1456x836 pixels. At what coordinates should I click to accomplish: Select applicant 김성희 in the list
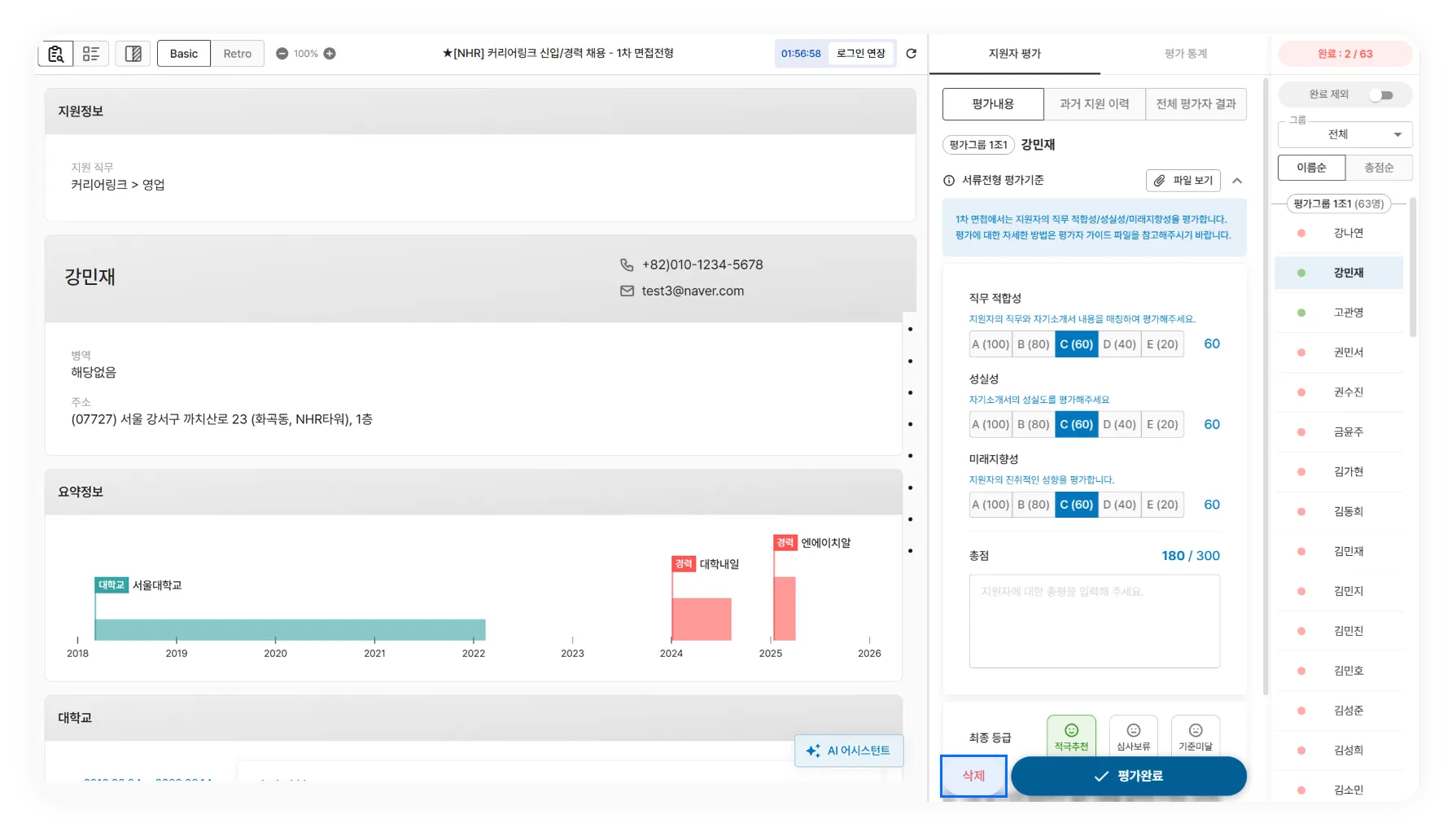click(1339, 751)
